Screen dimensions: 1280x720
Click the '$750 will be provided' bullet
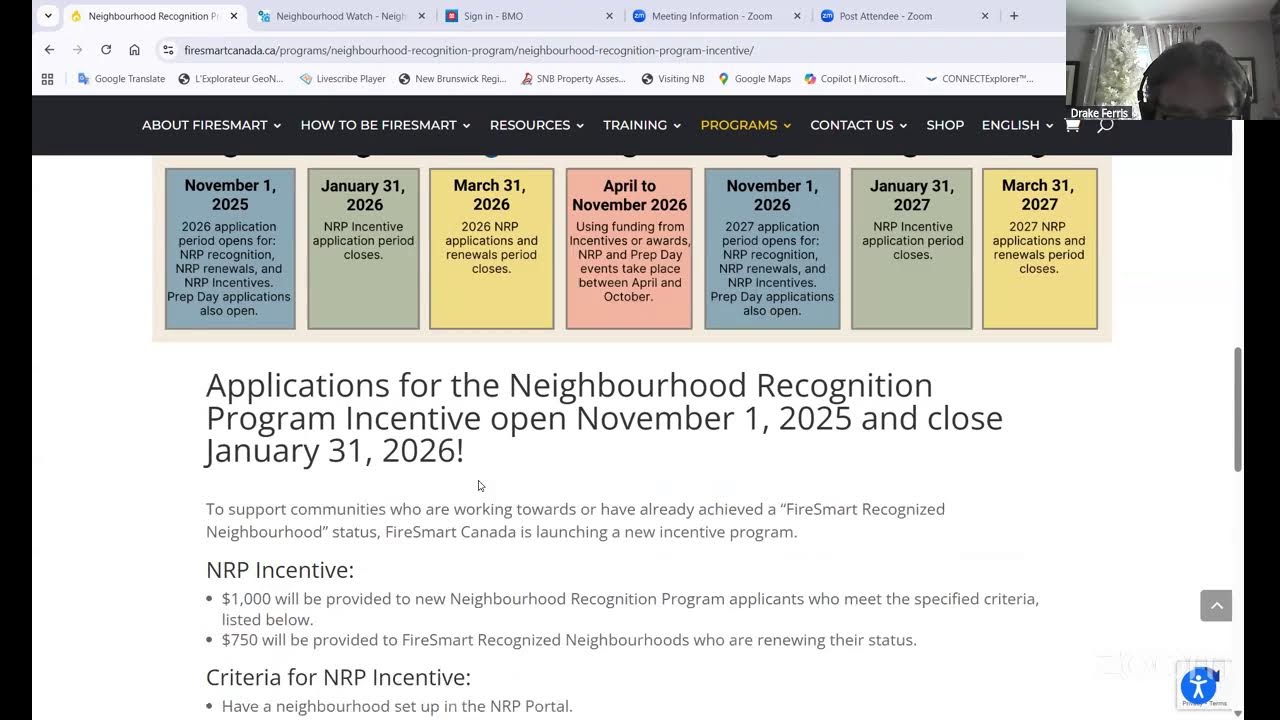(569, 640)
